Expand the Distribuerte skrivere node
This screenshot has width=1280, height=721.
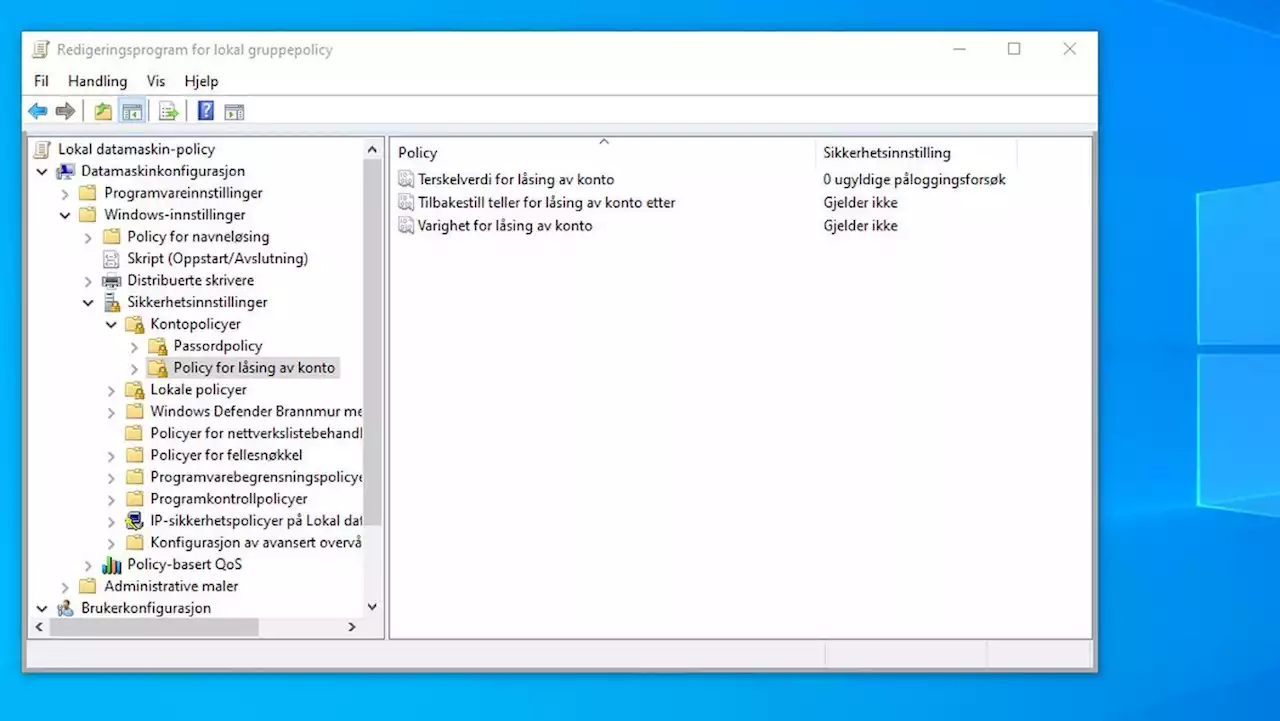click(x=88, y=280)
